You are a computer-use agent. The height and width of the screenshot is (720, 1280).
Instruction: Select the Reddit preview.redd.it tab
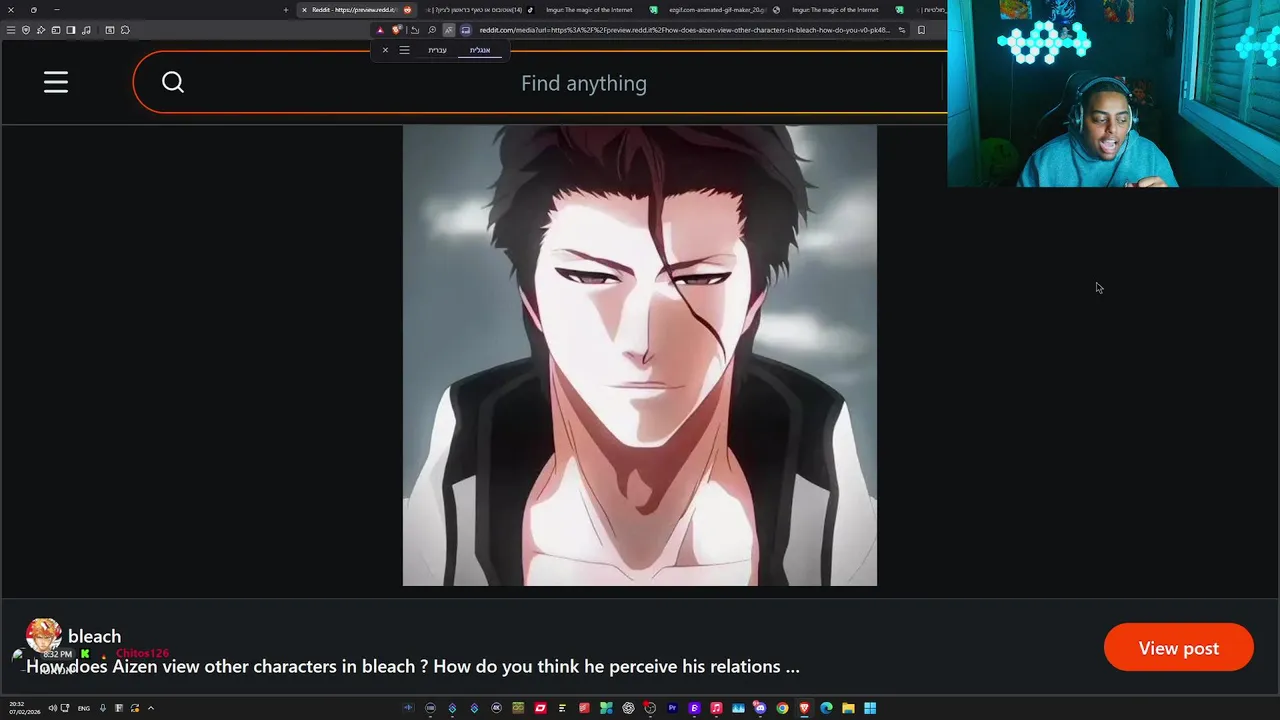click(x=355, y=10)
